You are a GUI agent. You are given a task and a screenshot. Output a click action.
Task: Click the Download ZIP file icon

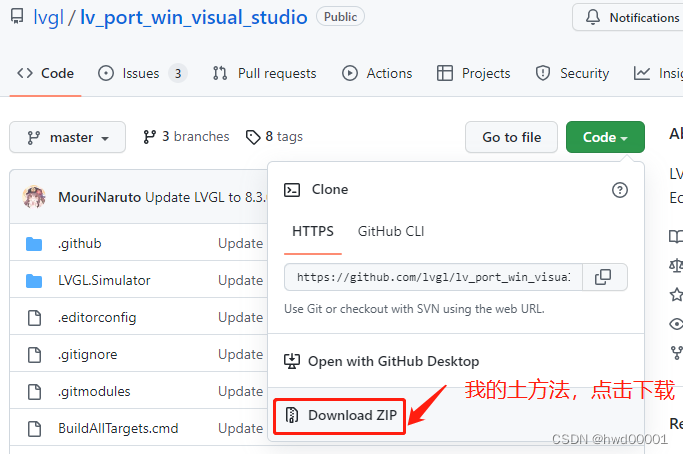(x=292, y=415)
